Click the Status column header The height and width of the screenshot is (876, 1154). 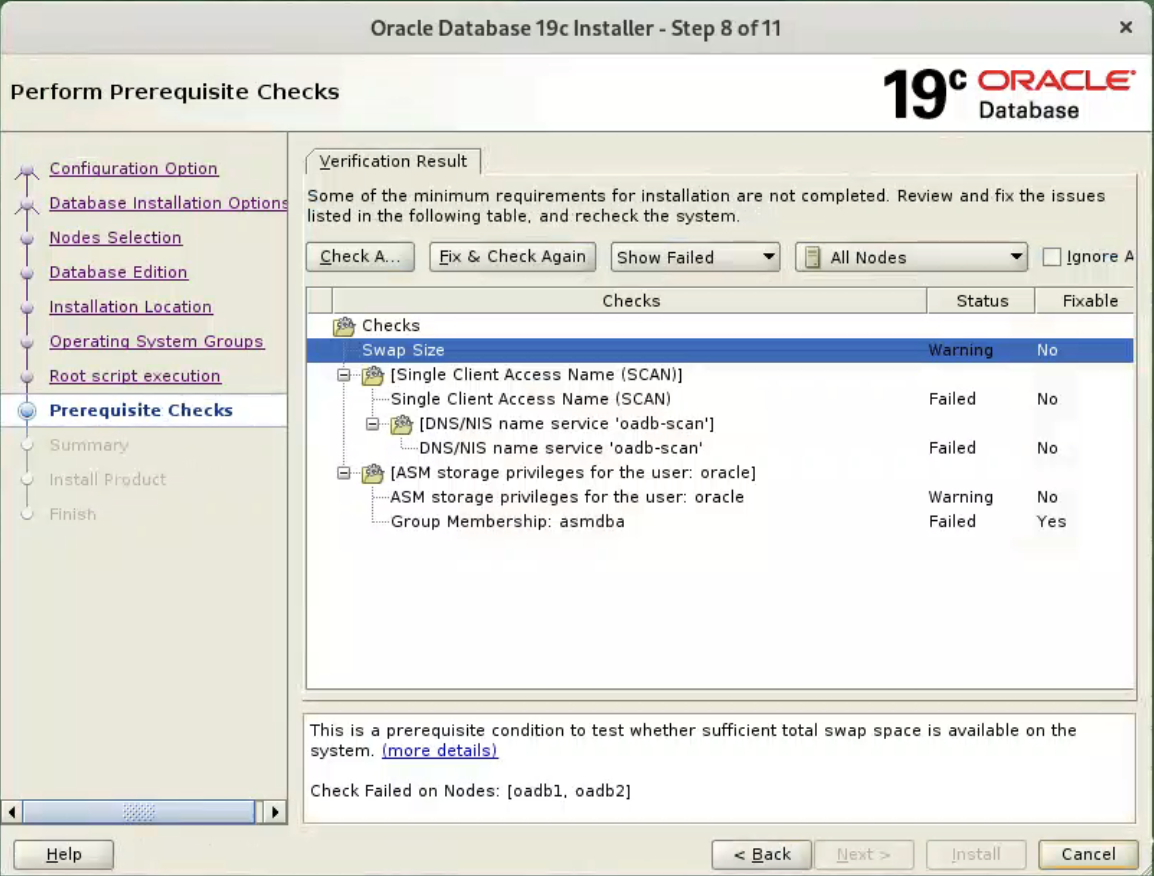pyautogui.click(x=982, y=301)
